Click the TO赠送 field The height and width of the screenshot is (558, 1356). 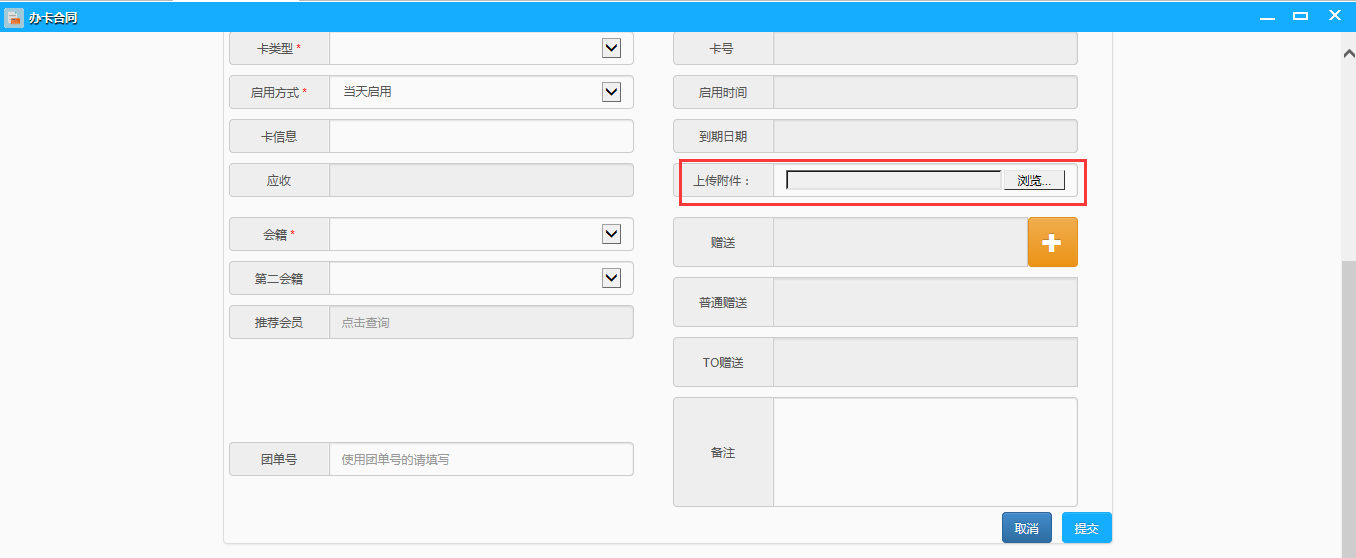pos(925,362)
